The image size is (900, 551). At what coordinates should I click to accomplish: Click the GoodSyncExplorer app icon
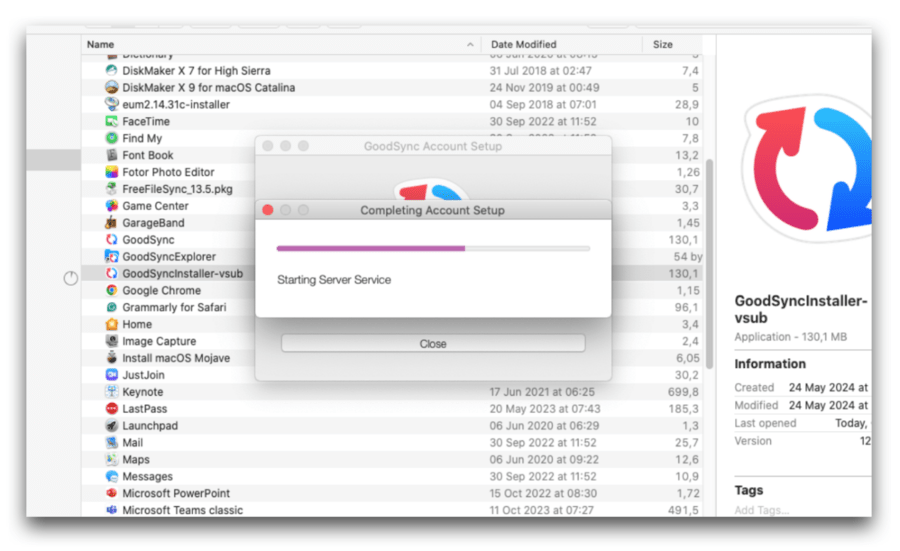[x=111, y=257]
